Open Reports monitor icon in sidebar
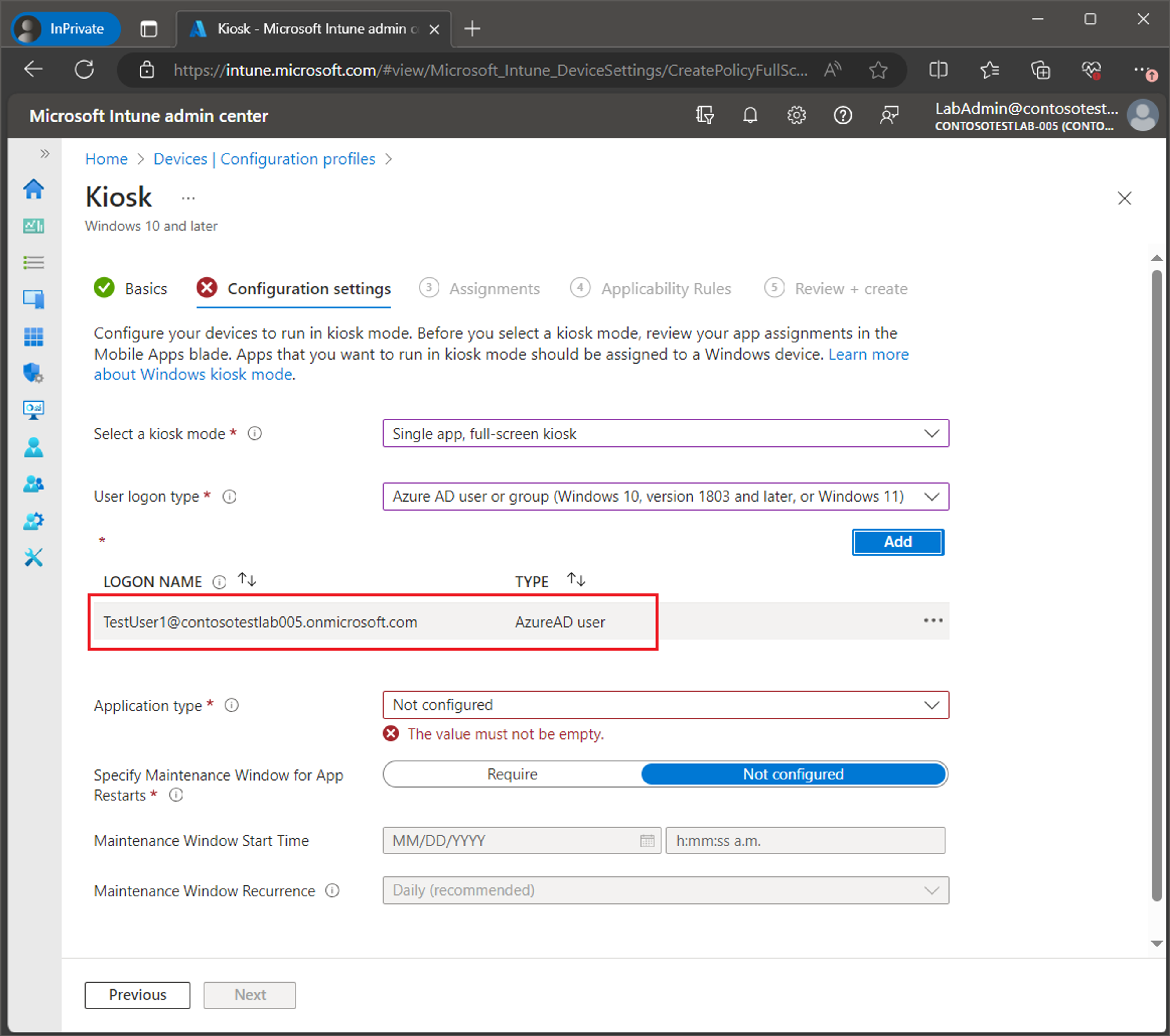This screenshot has height=1036, width=1170. click(x=34, y=410)
